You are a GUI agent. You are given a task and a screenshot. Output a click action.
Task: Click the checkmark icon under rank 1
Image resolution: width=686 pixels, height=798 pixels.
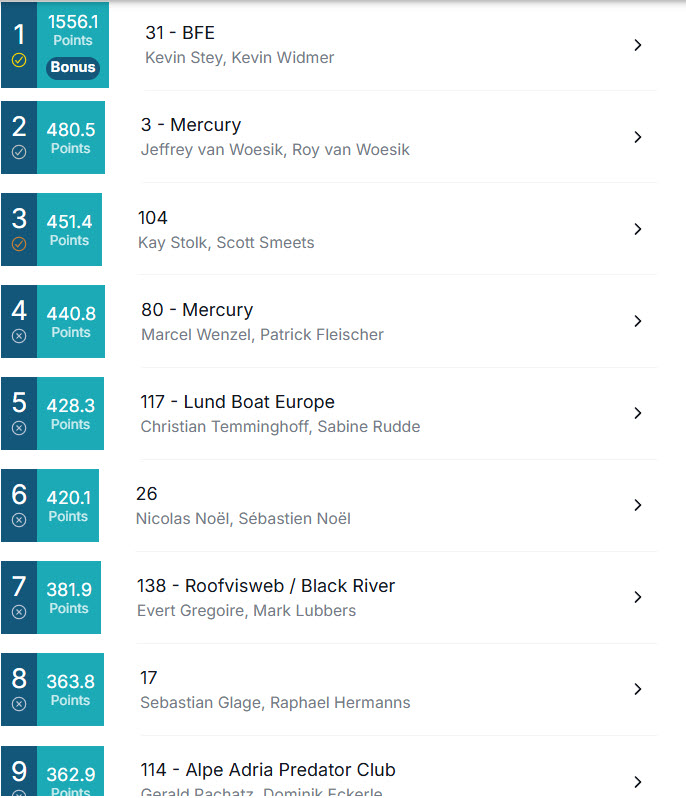18,60
